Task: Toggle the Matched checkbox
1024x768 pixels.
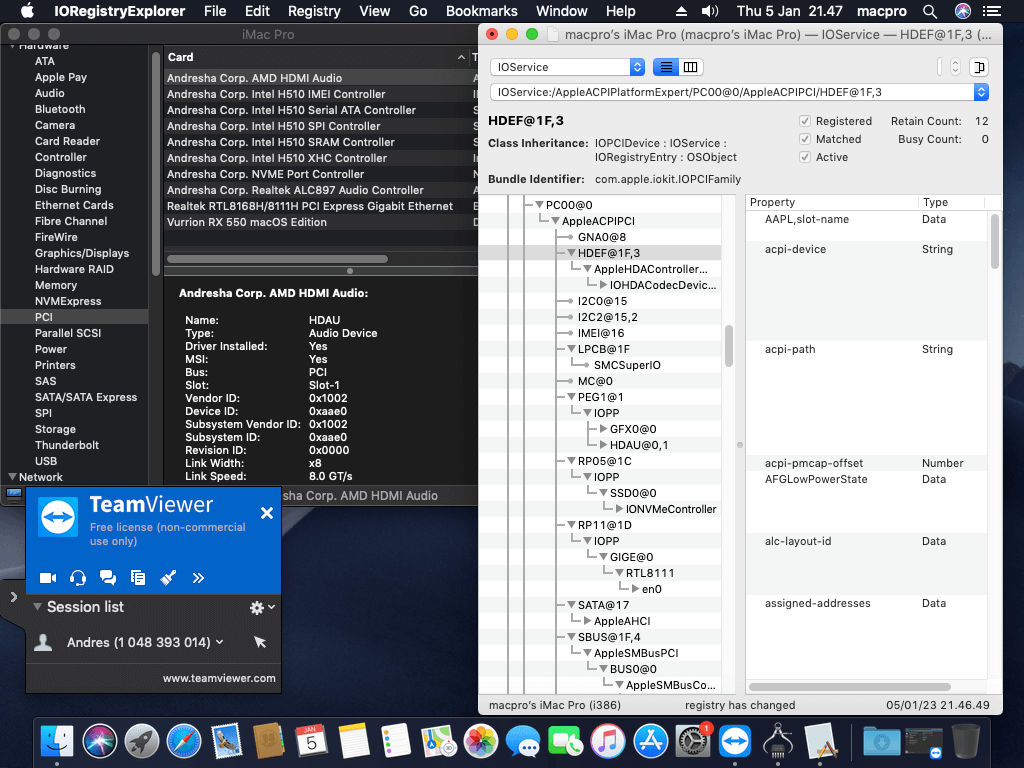Action: coord(805,139)
